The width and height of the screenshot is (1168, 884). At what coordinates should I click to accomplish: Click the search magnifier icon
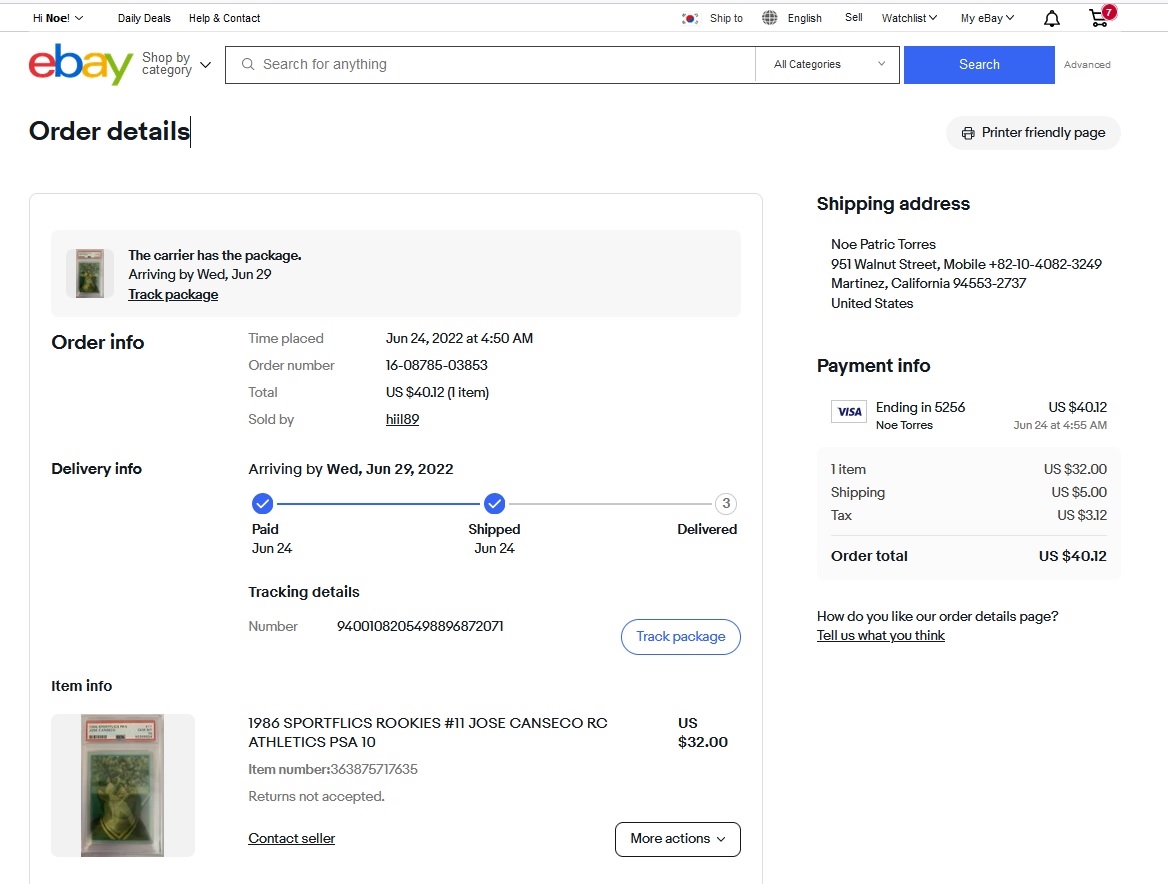click(x=248, y=65)
